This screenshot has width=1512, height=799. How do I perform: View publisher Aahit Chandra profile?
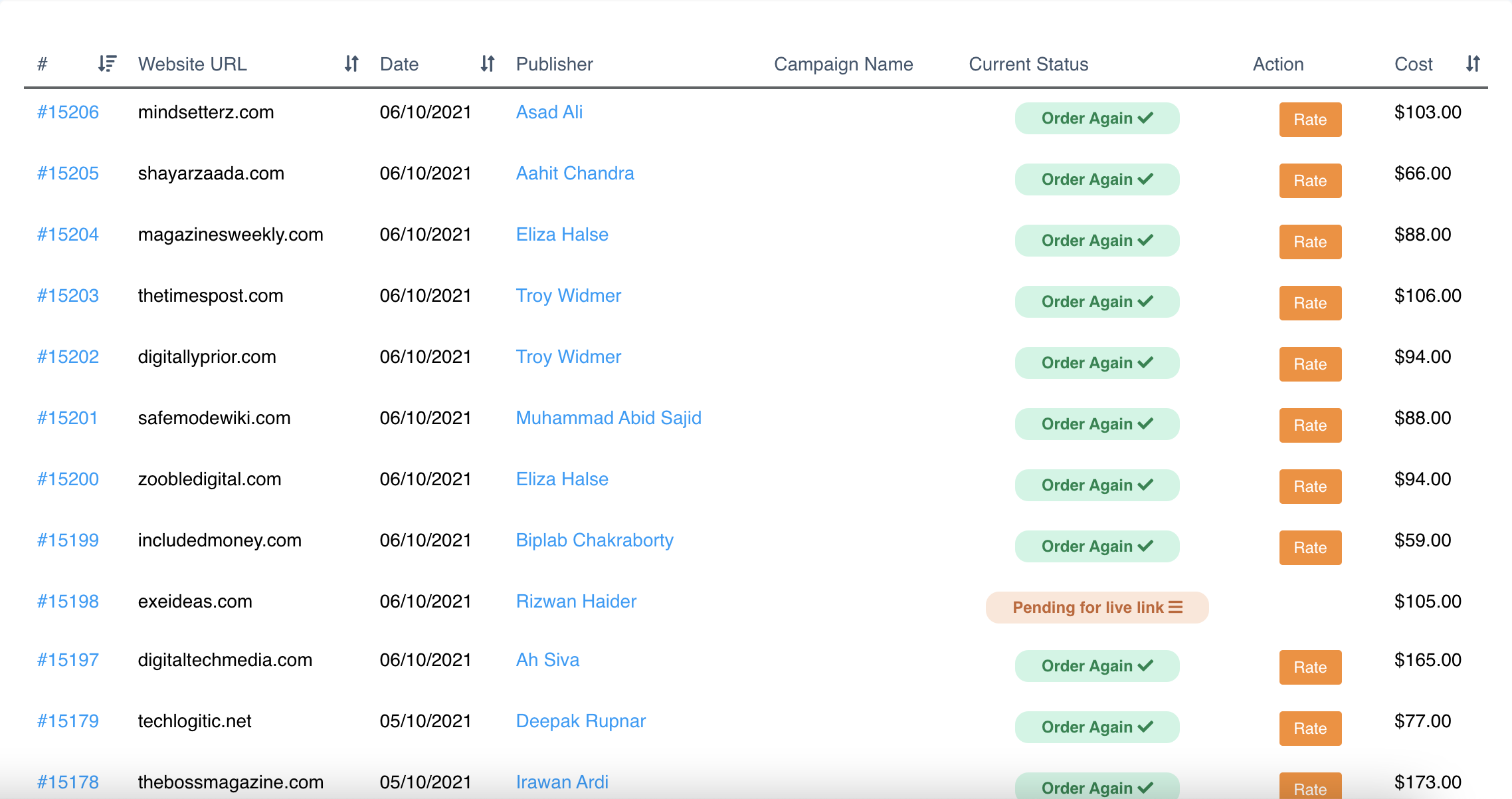point(575,173)
